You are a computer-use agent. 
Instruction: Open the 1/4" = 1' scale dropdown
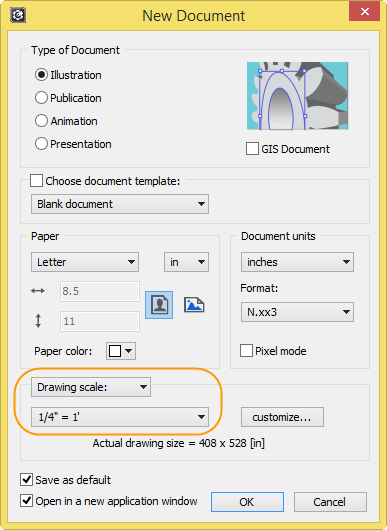coord(120,417)
